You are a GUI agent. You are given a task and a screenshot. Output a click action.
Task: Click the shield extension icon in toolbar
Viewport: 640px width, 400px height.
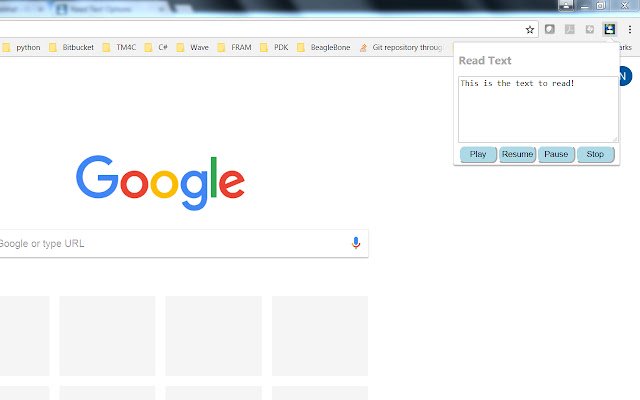click(x=550, y=29)
